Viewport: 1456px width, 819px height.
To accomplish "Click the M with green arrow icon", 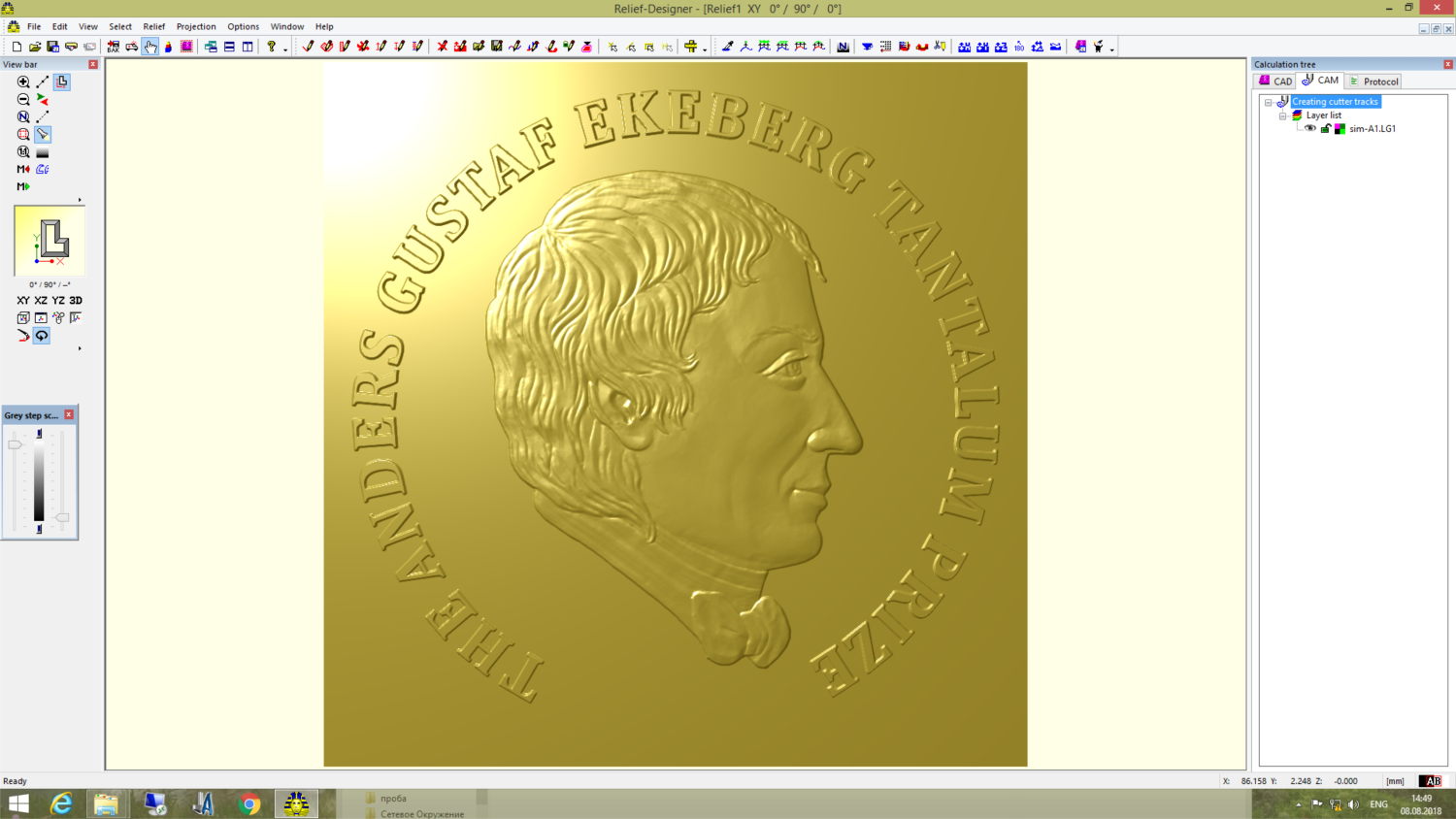I will (x=23, y=186).
